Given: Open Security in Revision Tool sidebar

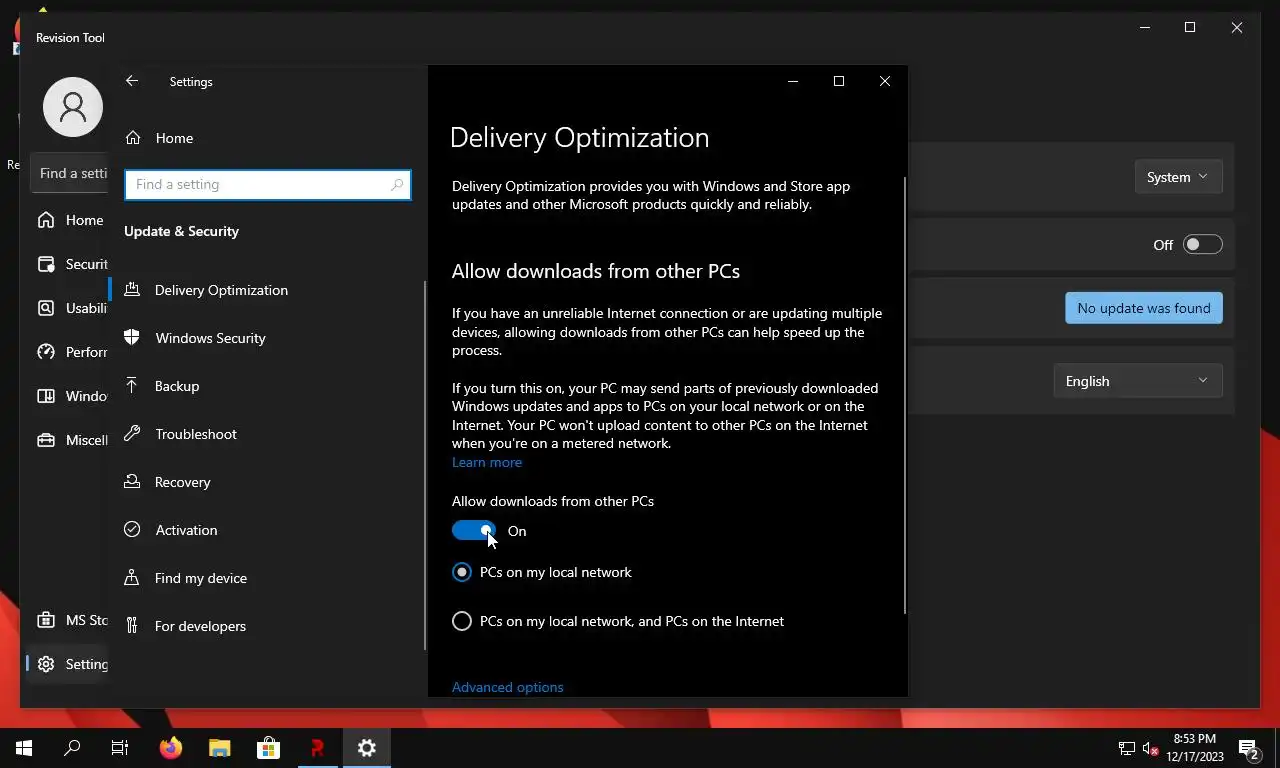Looking at the screenshot, I should pyautogui.click(x=69, y=264).
